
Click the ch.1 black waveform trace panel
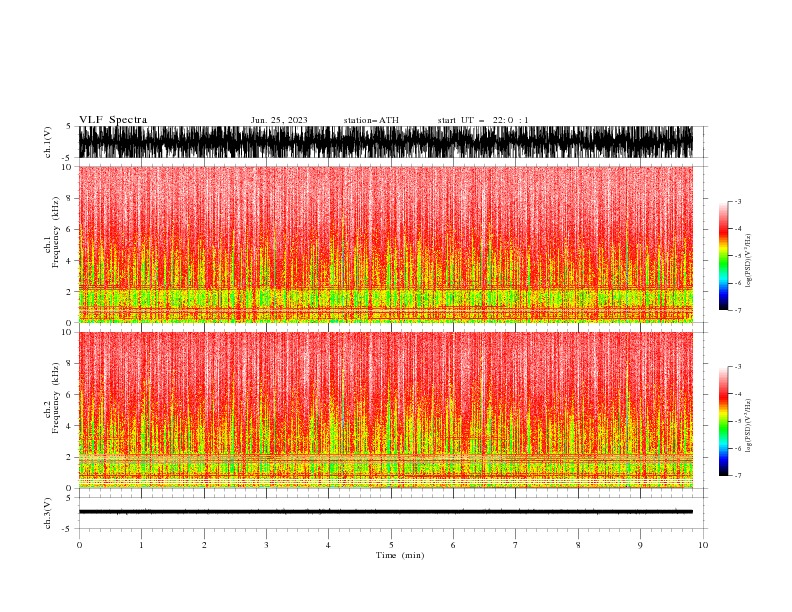click(385, 142)
